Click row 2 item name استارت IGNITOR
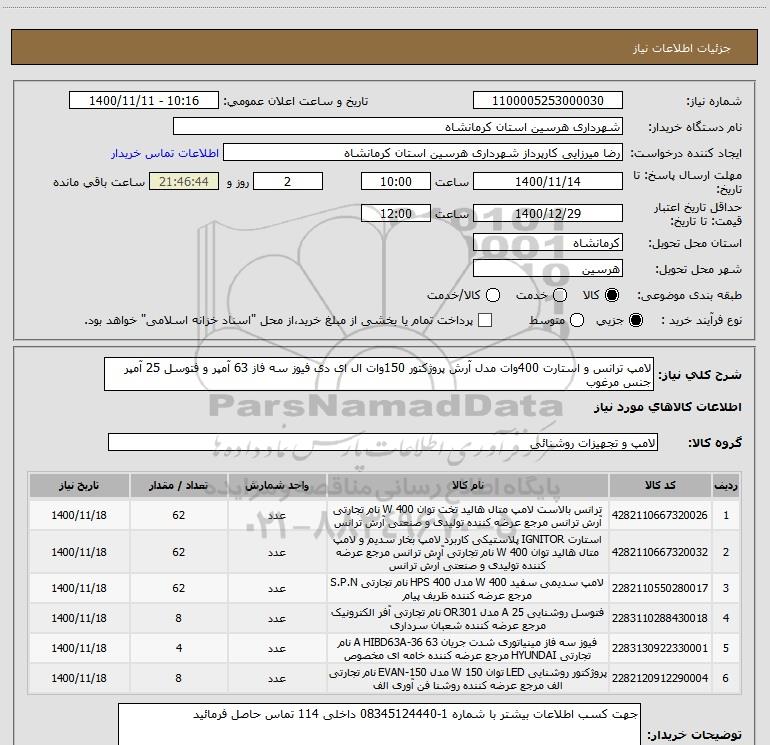770x745 pixels. tap(468, 552)
